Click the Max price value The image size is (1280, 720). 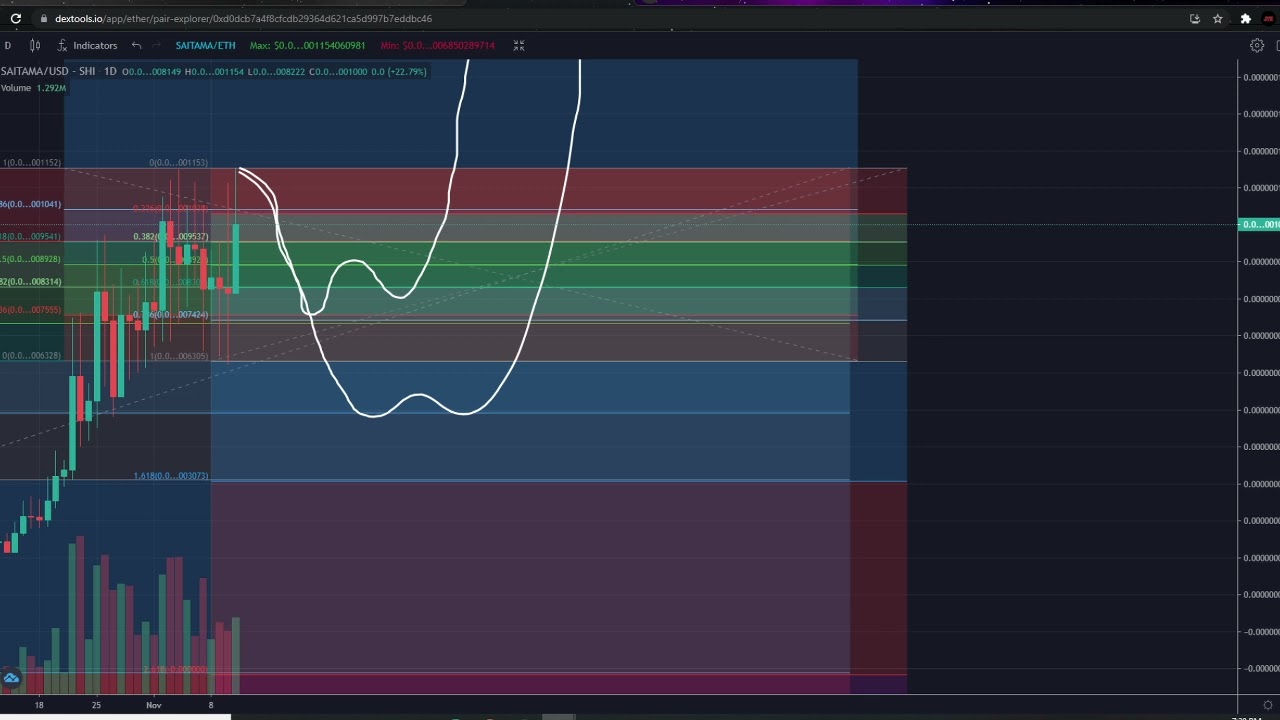coord(307,45)
